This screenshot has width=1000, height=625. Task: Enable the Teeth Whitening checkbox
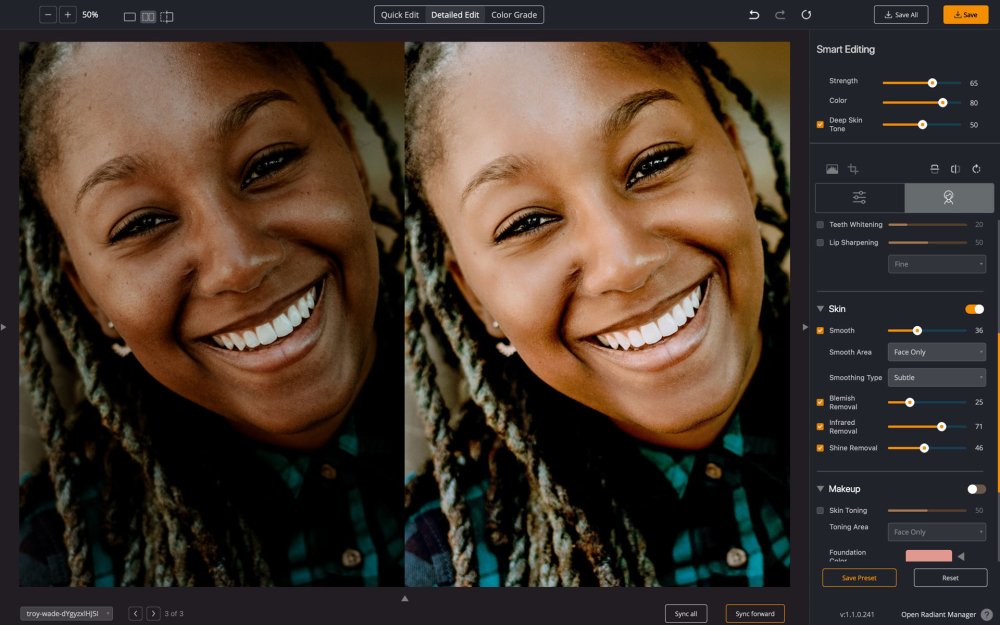coord(821,225)
